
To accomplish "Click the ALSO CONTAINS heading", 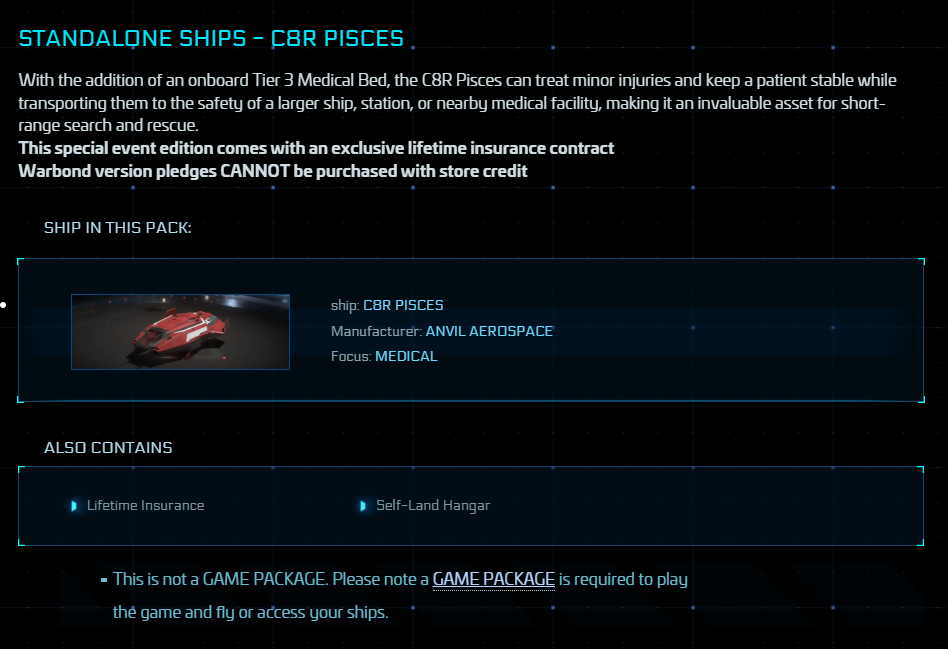I will tap(108, 448).
